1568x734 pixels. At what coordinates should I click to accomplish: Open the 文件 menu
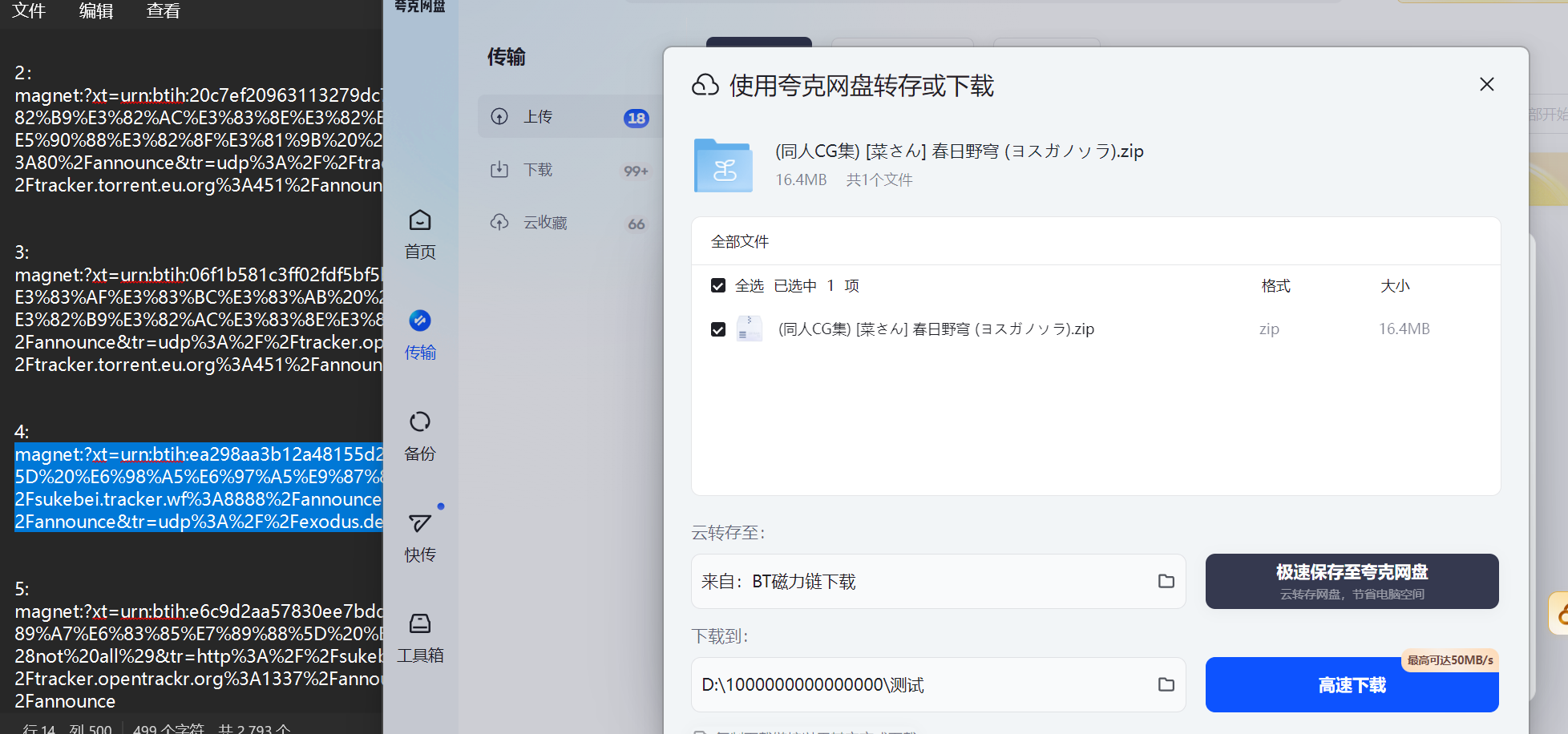tap(27, 11)
